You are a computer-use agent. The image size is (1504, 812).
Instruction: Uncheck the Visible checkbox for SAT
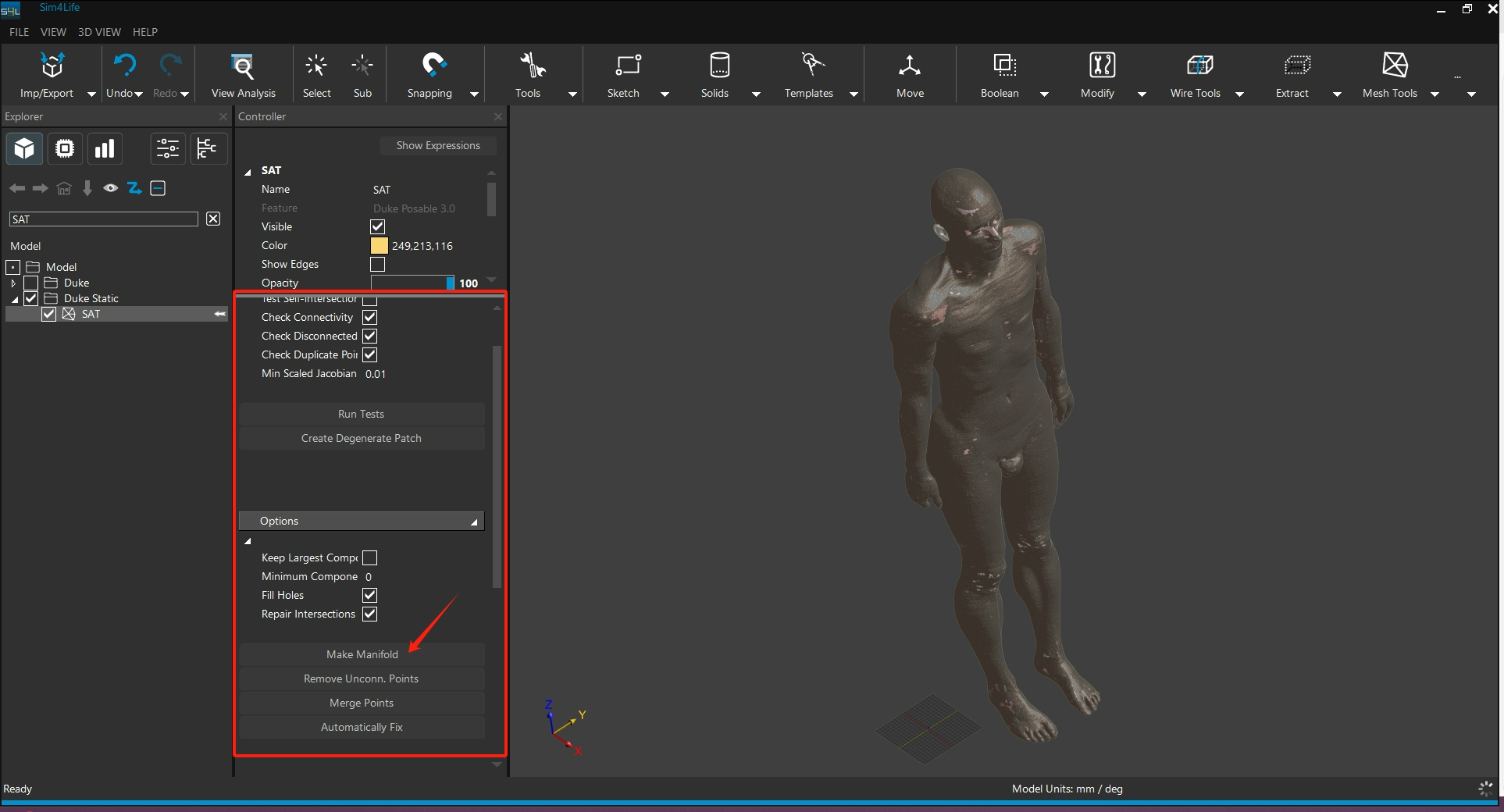point(378,226)
